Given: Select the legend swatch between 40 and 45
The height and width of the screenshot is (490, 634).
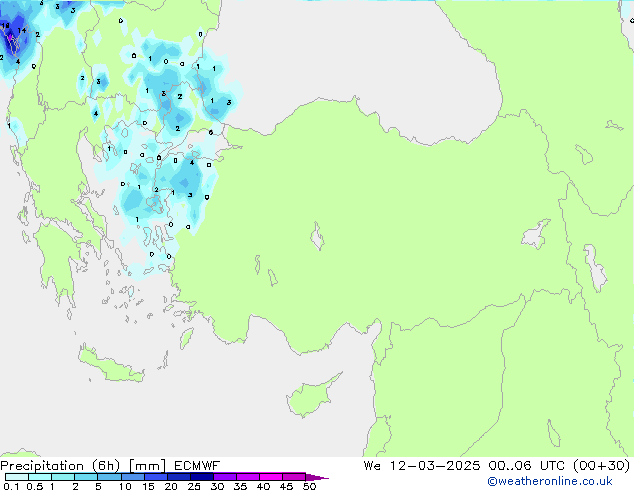Looking at the screenshot, I should [271, 477].
